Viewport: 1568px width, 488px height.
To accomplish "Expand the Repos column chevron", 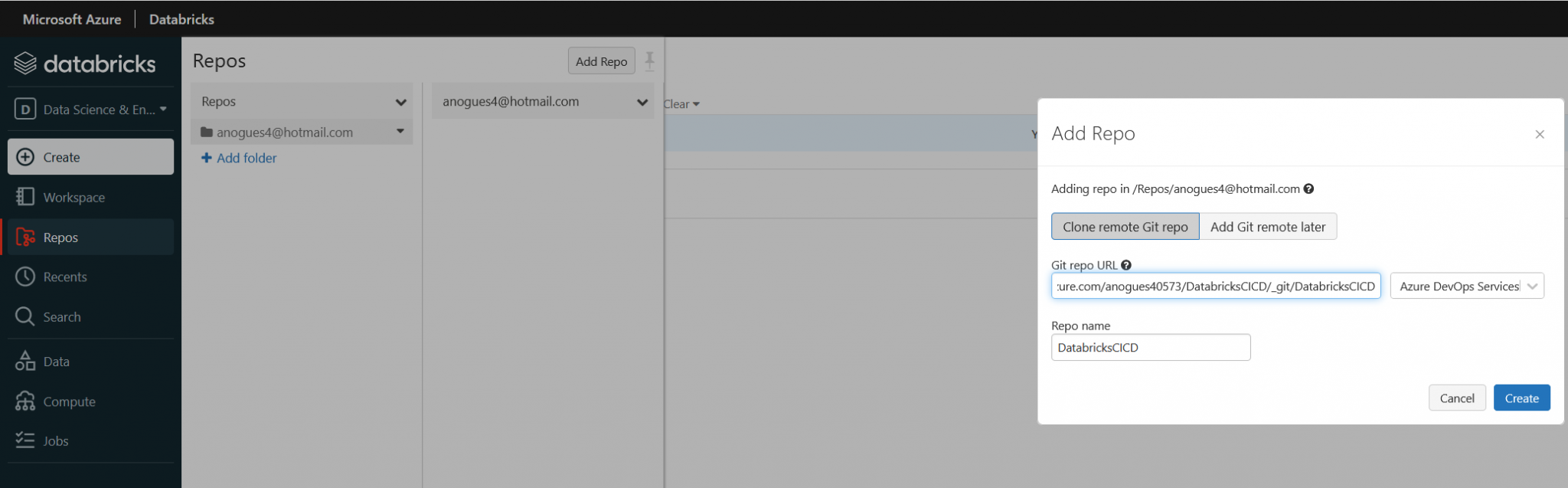I will (400, 102).
